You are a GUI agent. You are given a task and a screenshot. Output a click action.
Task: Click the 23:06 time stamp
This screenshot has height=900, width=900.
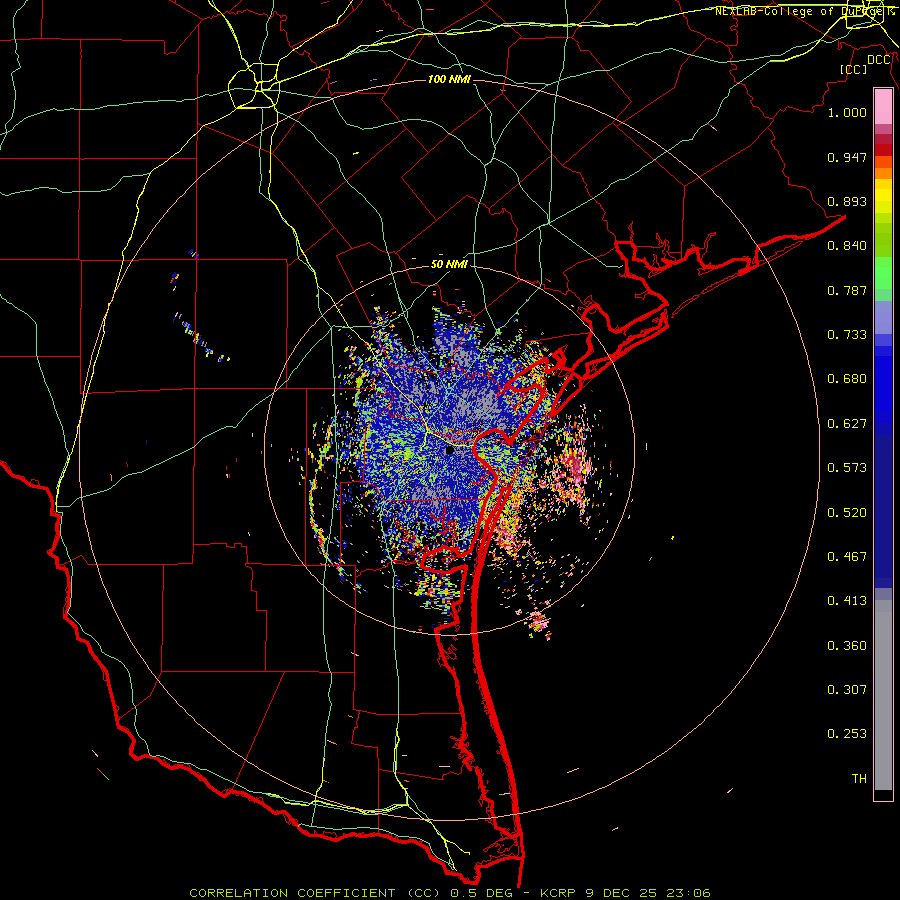pyautogui.click(x=688, y=893)
